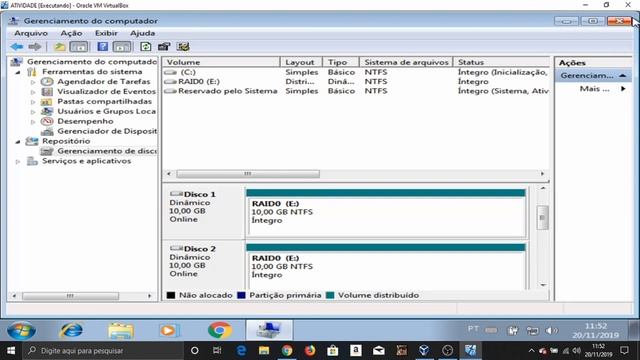Screen dimensions: 640x360
Task: Toggle the Action pane show/hide icon
Action: click(x=122, y=47)
